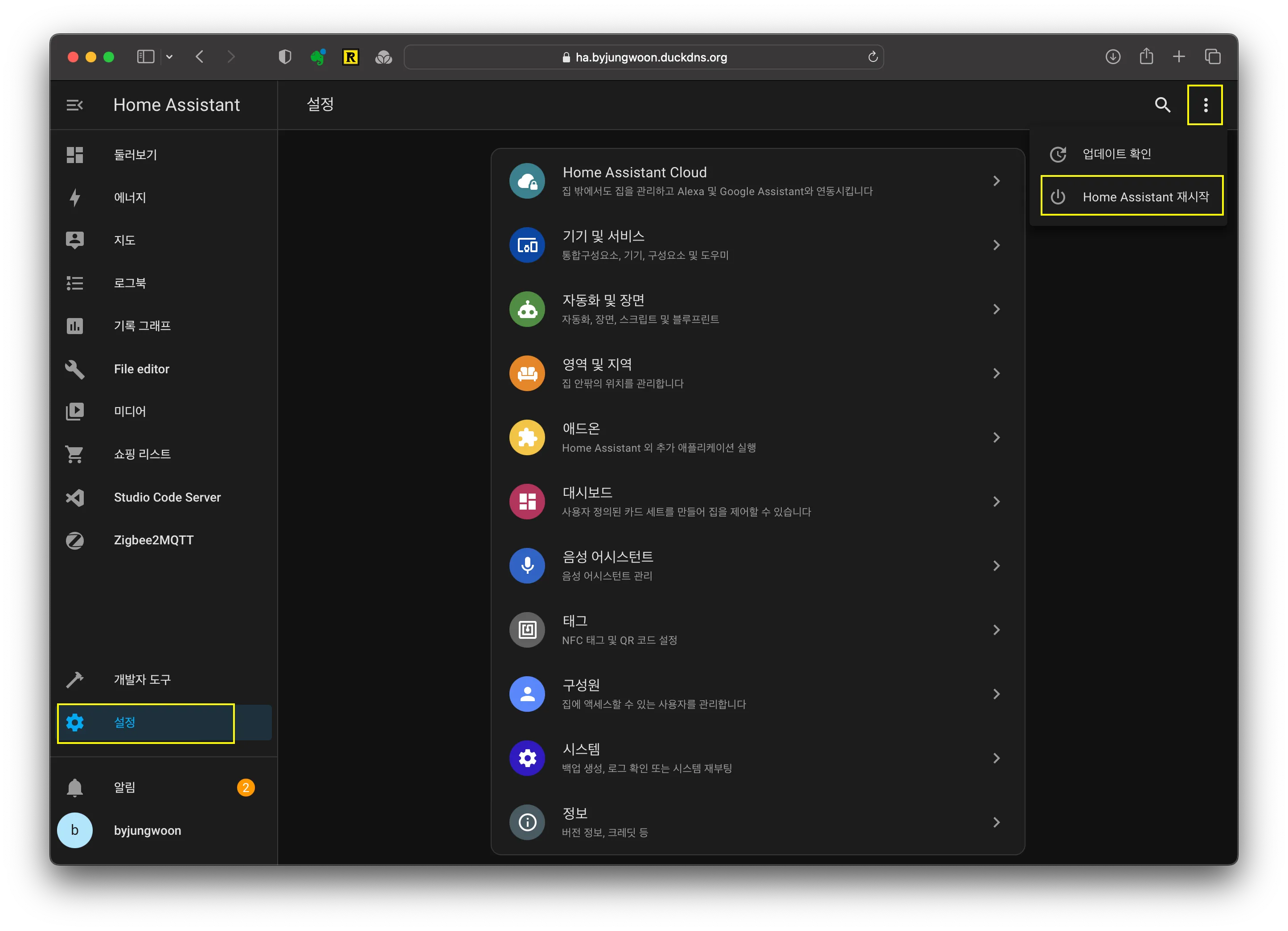This screenshot has width=1288, height=931.
Task: Click the Home Assistant sidebar title
Action: coord(176,105)
